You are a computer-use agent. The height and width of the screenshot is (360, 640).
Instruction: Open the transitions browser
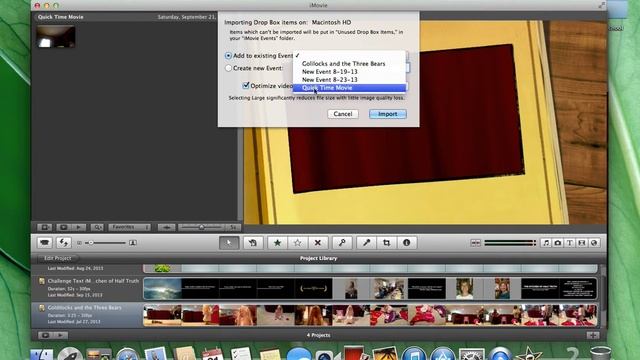582,243
